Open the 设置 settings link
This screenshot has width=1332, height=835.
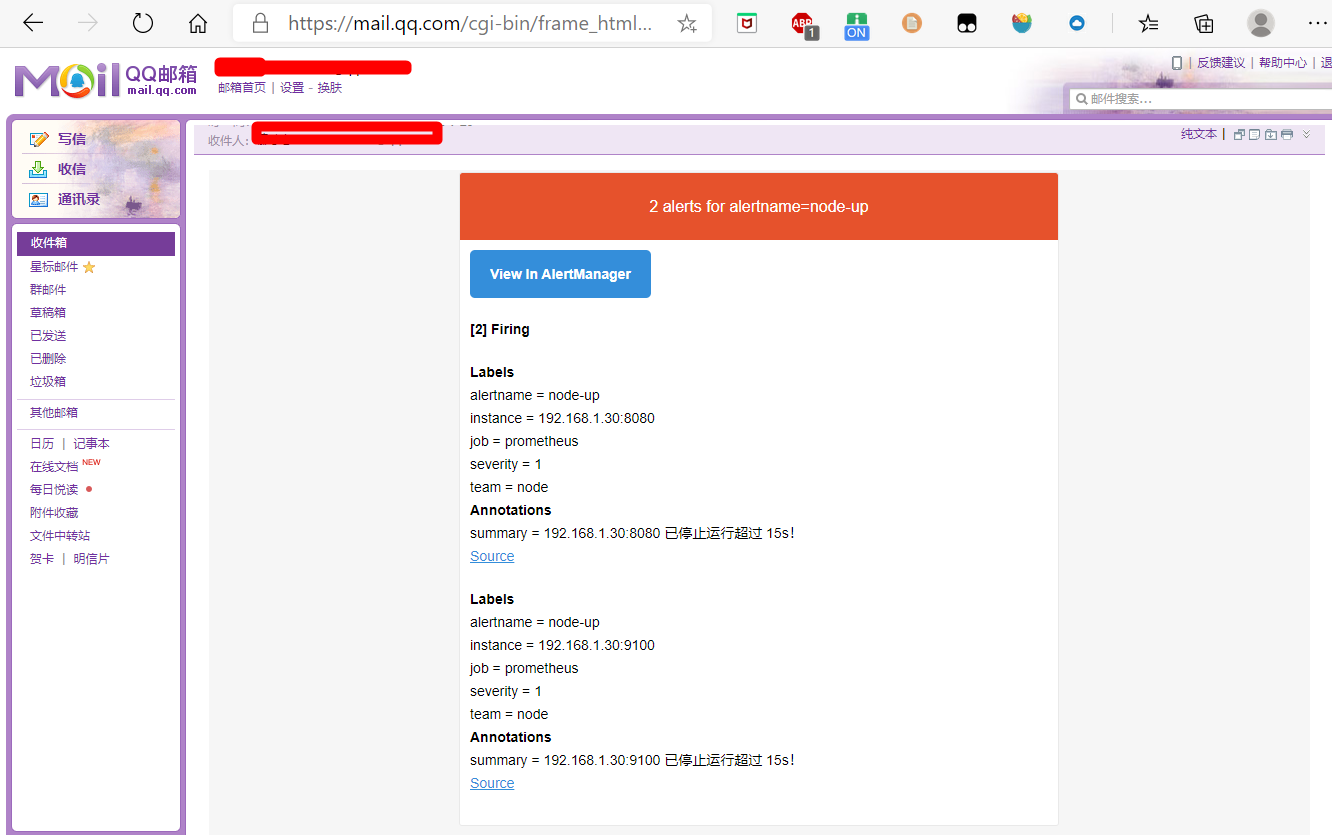(x=292, y=88)
